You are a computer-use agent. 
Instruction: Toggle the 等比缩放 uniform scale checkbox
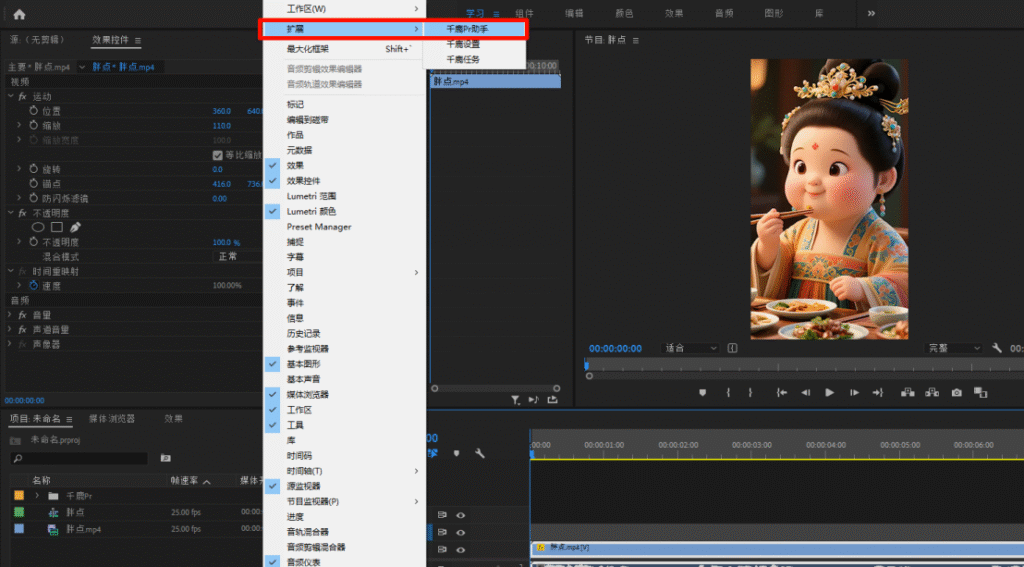click(x=218, y=155)
